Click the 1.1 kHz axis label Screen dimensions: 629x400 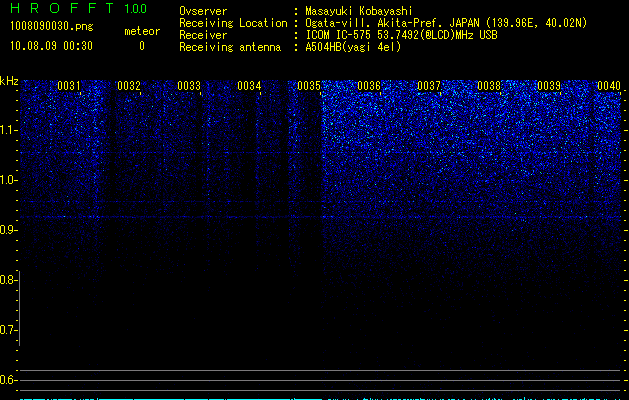click(8, 130)
